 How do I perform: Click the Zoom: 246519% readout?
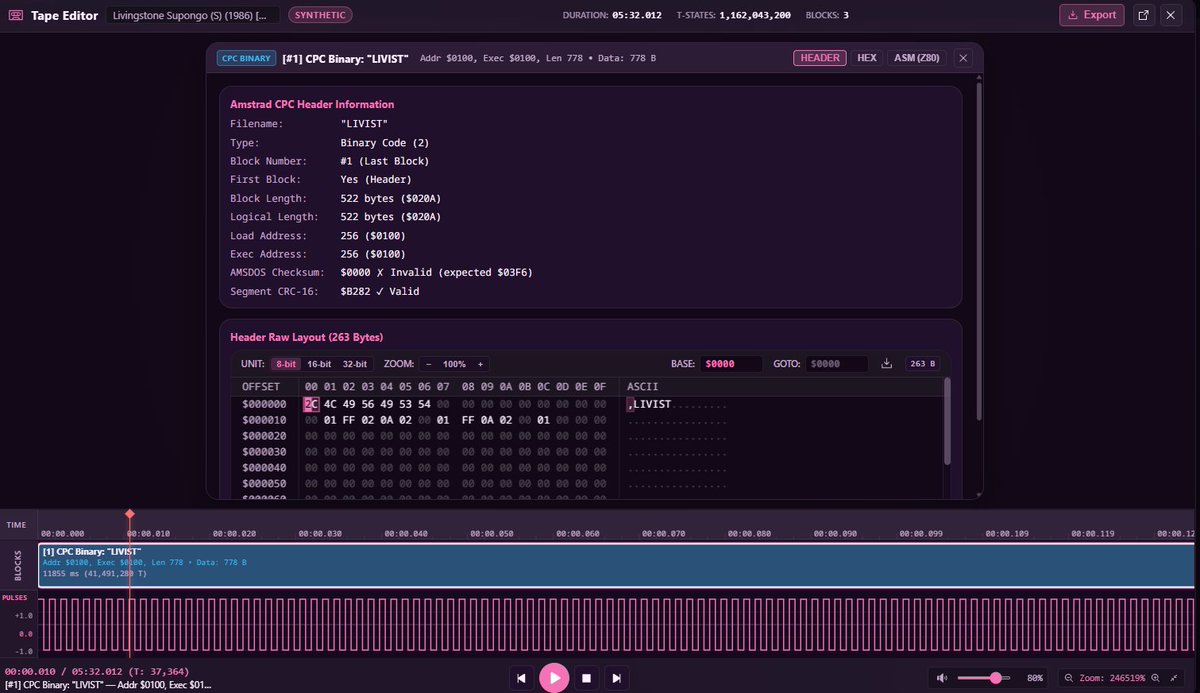pos(1112,678)
